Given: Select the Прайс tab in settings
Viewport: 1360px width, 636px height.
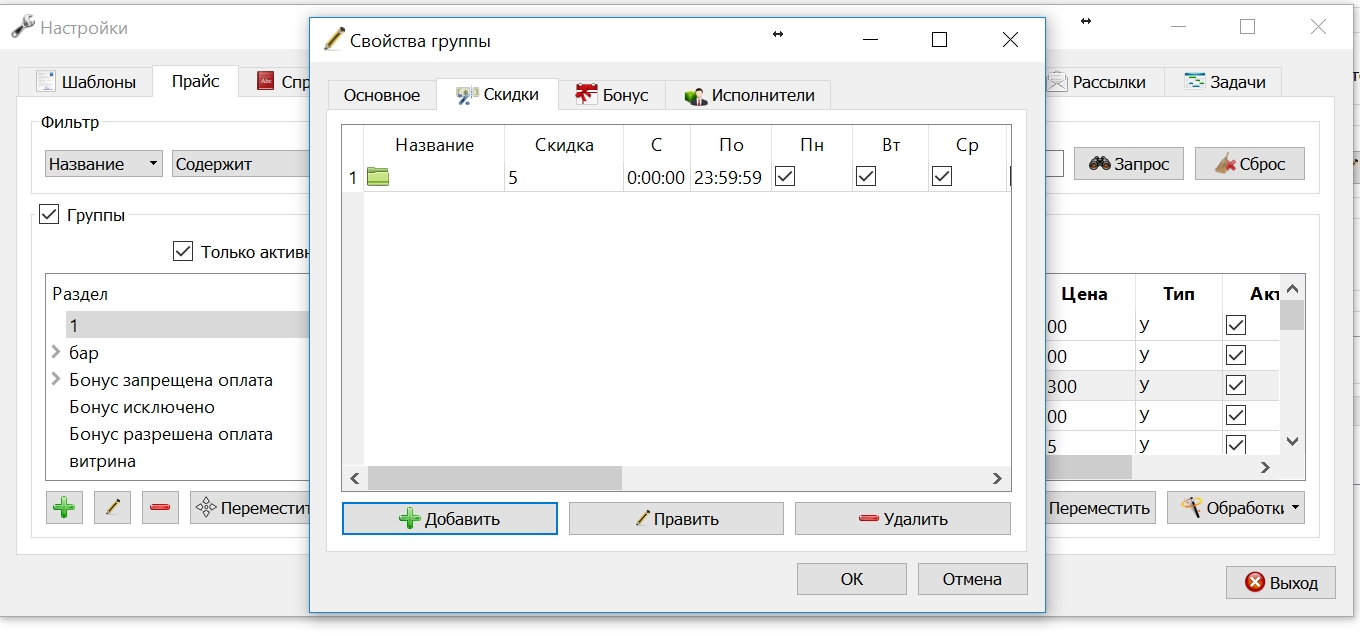Looking at the screenshot, I should pyautogui.click(x=195, y=81).
